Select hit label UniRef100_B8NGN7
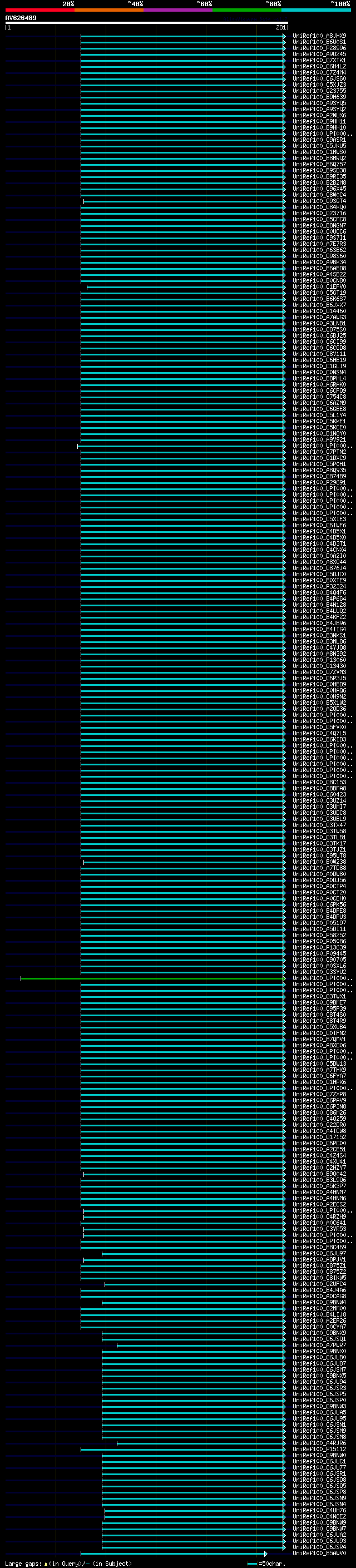Image resolution: width=356 pixels, height=1568 pixels. tap(319, 225)
